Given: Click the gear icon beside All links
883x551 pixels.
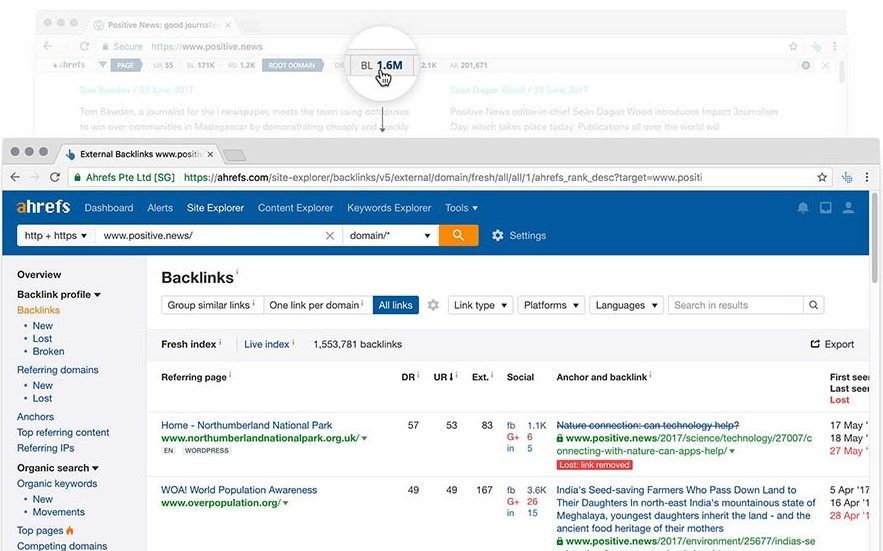Looking at the screenshot, I should pyautogui.click(x=432, y=305).
